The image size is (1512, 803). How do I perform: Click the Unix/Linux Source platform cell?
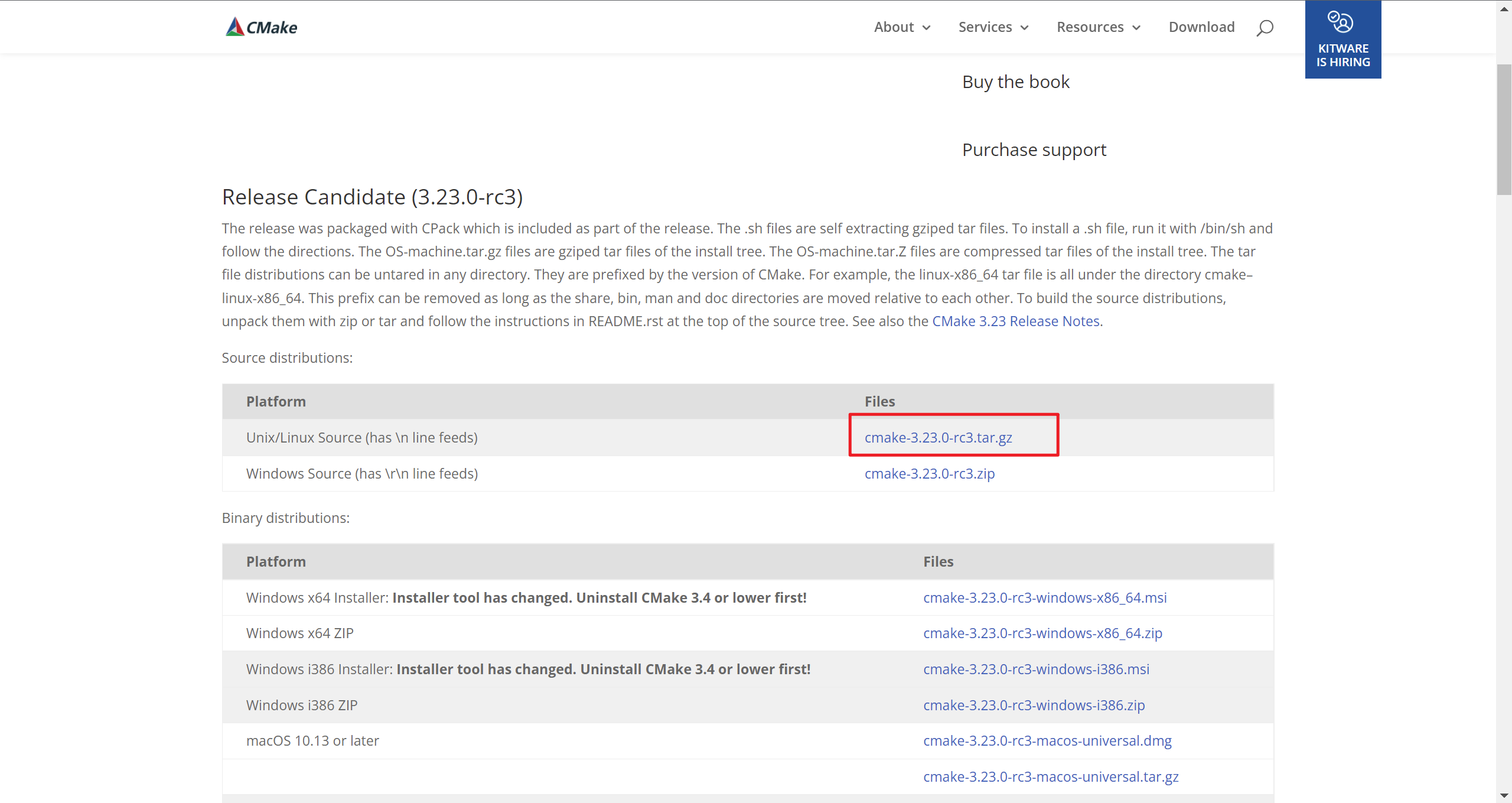pos(362,438)
